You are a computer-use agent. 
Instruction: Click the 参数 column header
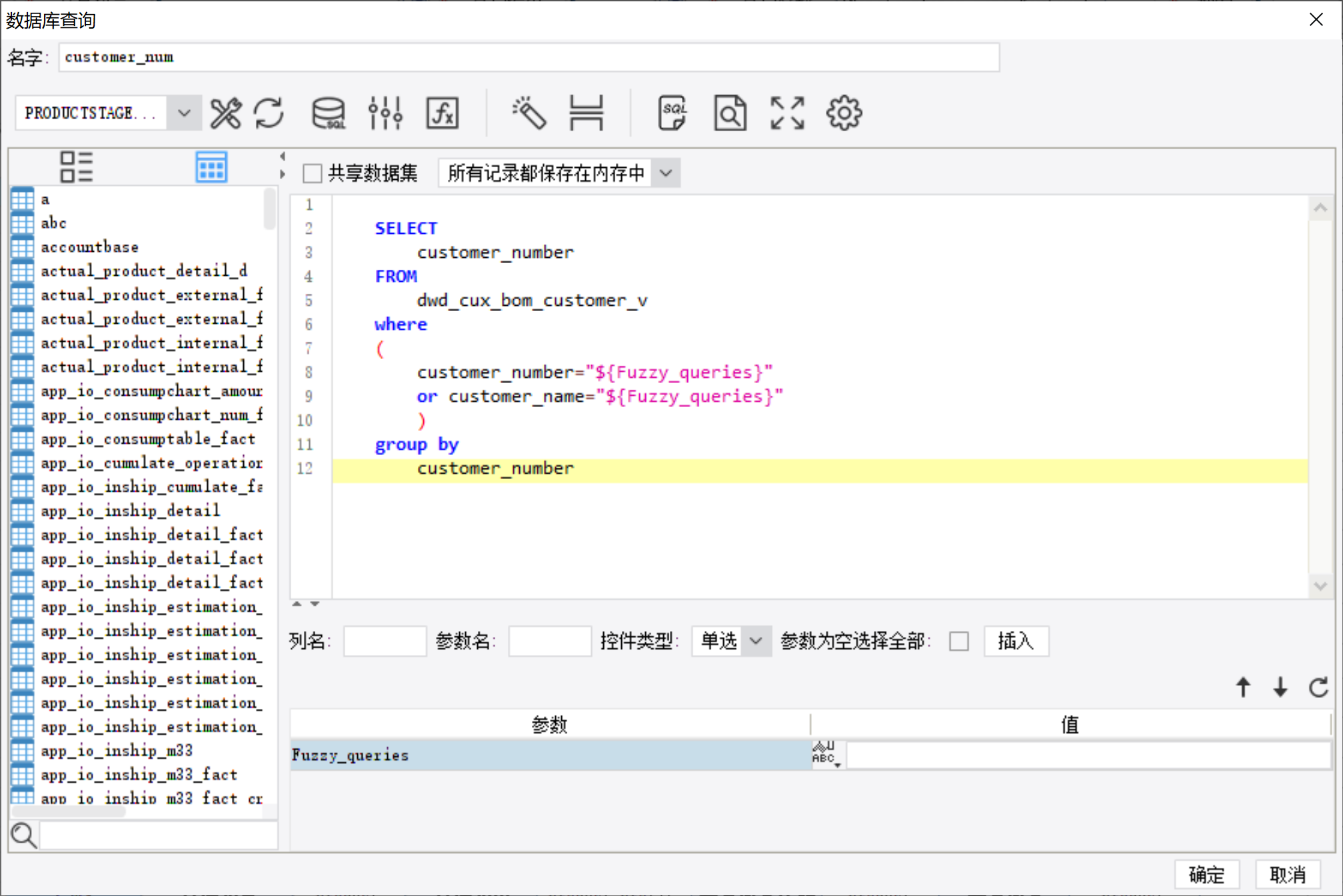tap(550, 724)
